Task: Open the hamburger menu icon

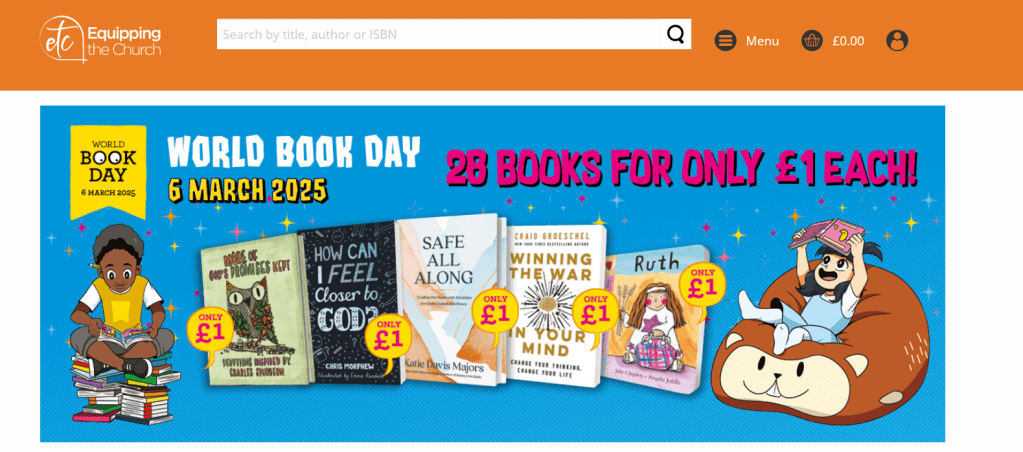Action: pos(725,40)
